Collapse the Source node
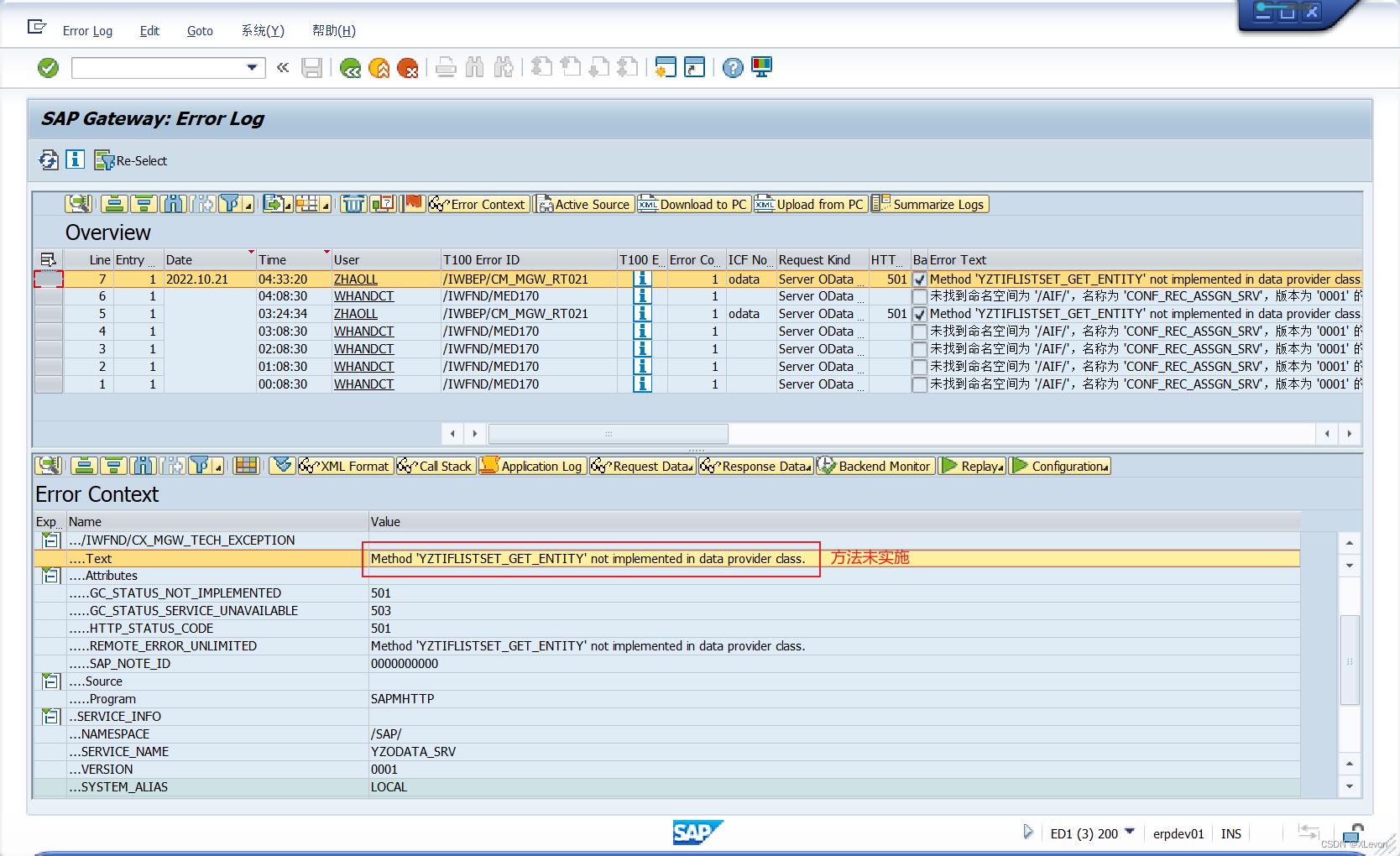 [x=51, y=681]
